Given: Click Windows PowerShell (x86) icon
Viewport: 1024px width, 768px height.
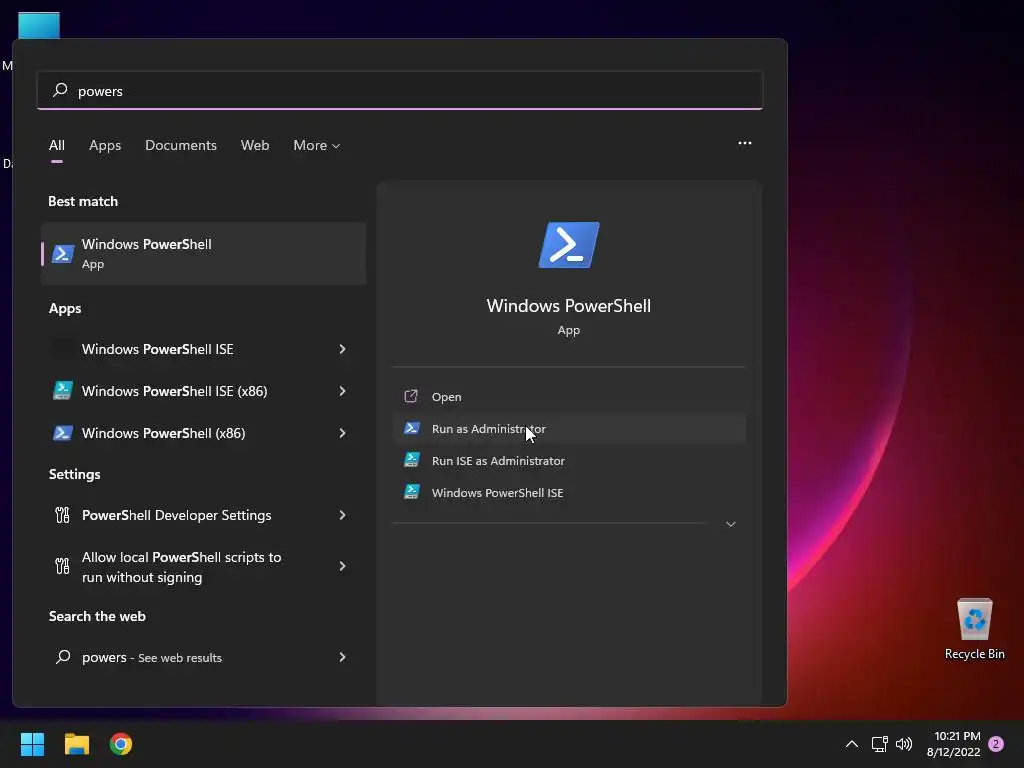Looking at the screenshot, I should [x=63, y=433].
